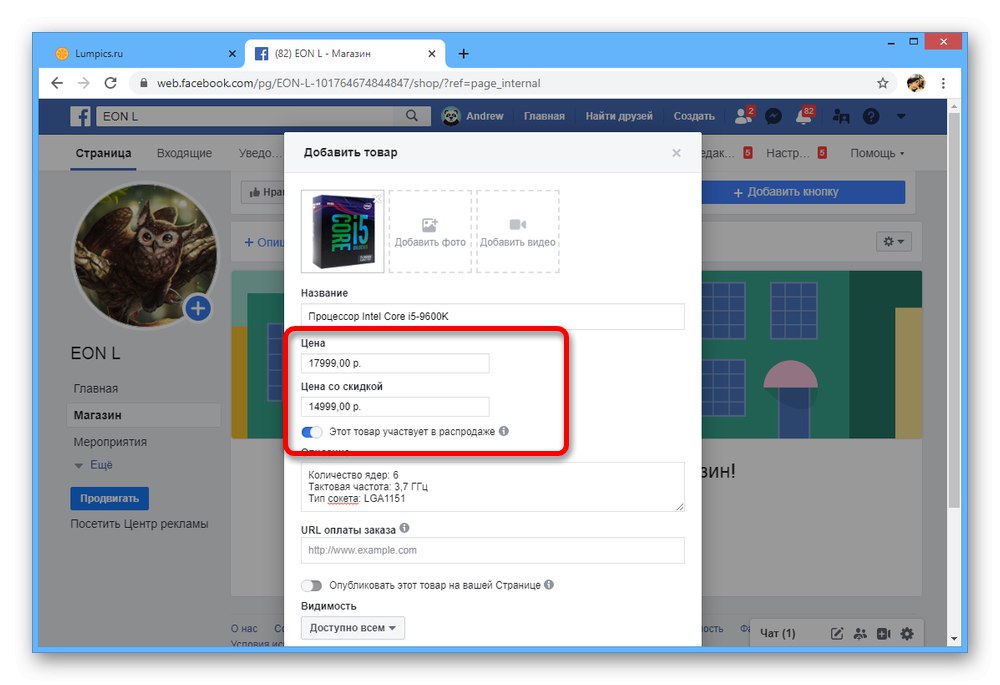This screenshot has height=685, width=1000.
Task: Click Главная link in top bar
Action: point(544,116)
